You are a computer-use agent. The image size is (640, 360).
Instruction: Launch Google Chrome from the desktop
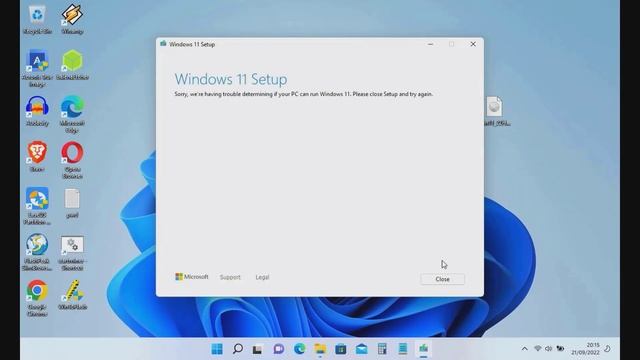tap(37, 298)
